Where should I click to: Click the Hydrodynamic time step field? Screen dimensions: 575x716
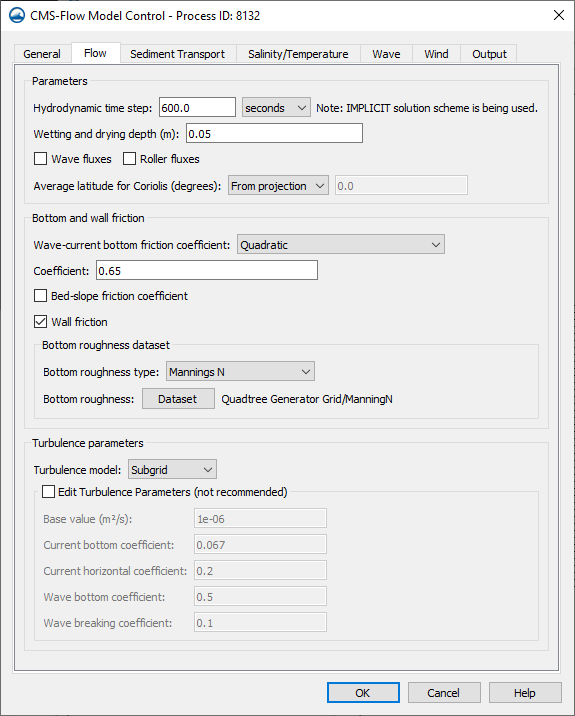pos(197,107)
